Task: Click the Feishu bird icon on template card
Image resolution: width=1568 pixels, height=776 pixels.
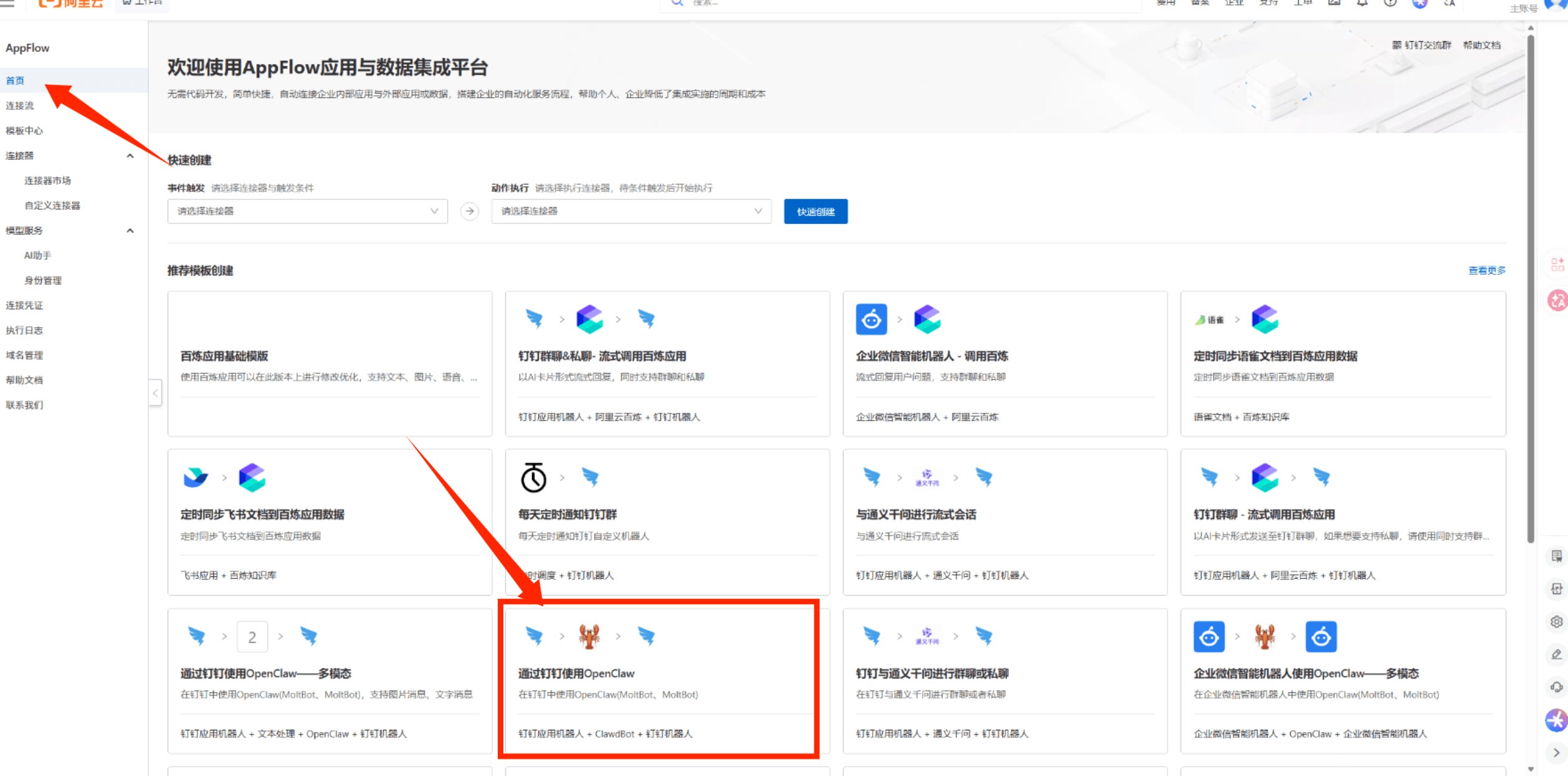Action: [196, 477]
